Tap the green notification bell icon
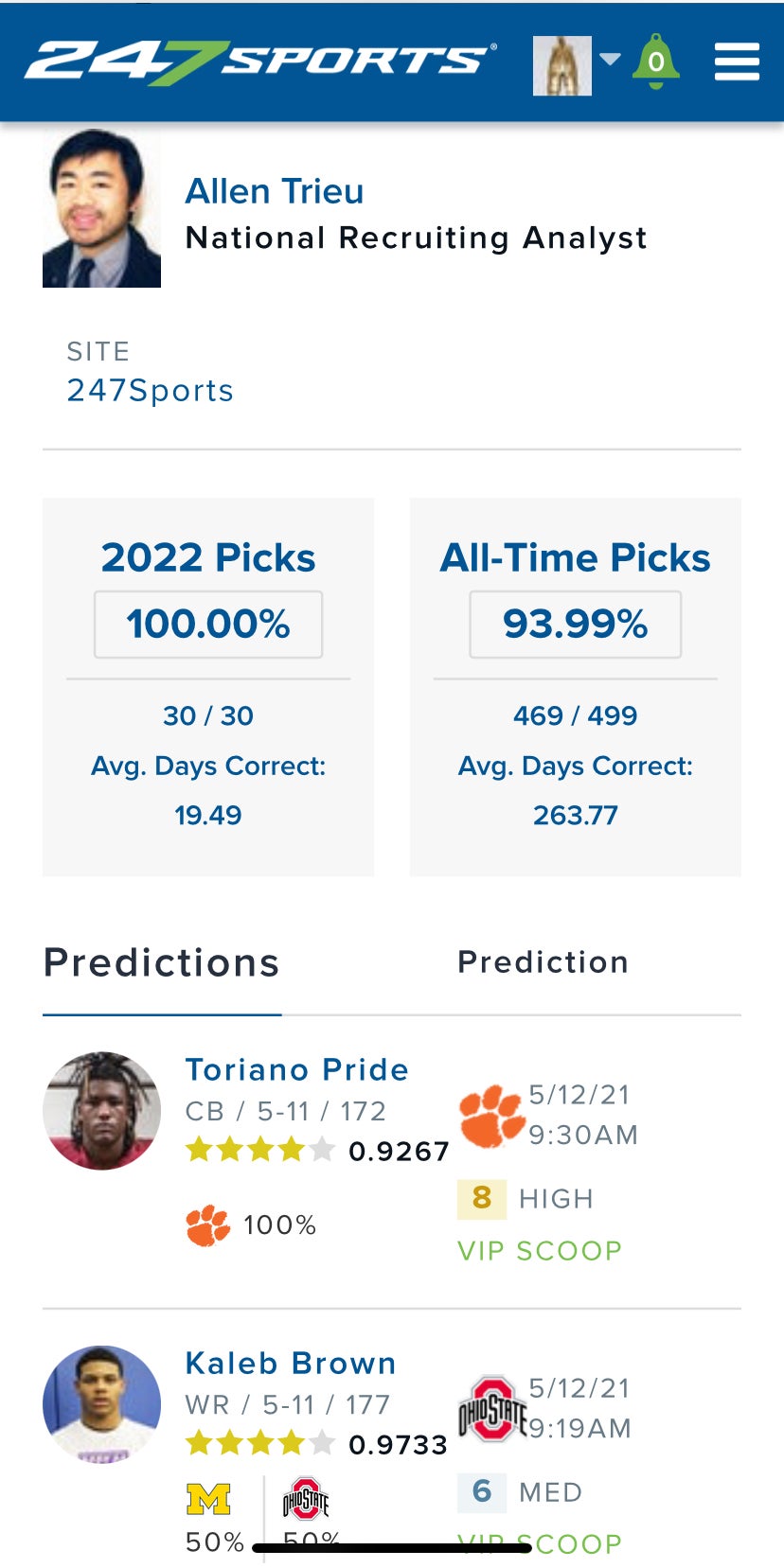This screenshot has width=784, height=1568. (656, 62)
